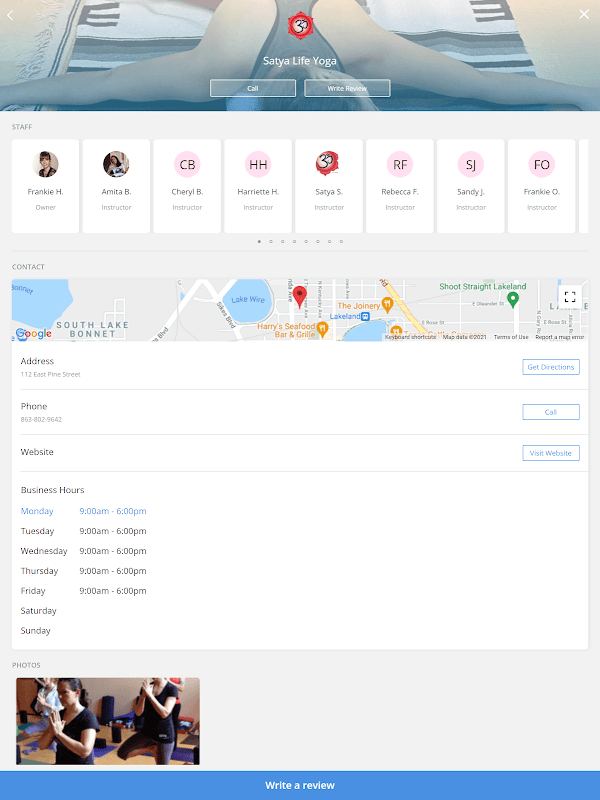This screenshot has width=600, height=800.
Task: Click the Wednesday hours entry
Action: coord(84,551)
